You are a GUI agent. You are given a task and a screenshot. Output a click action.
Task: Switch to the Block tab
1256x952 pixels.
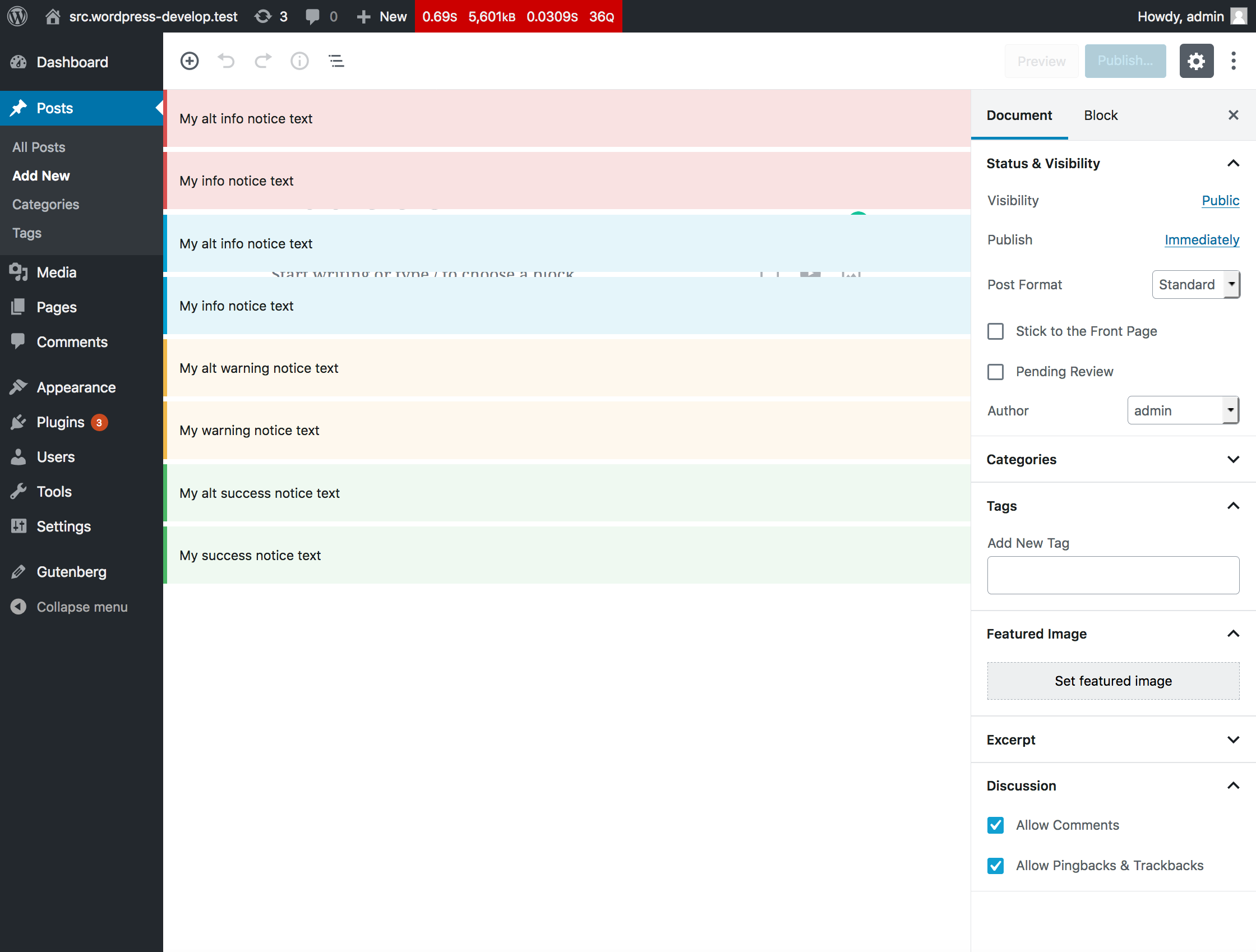(1101, 115)
